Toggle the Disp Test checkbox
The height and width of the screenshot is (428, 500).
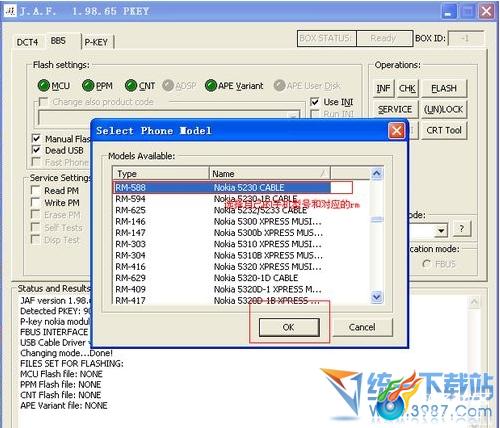[35, 239]
